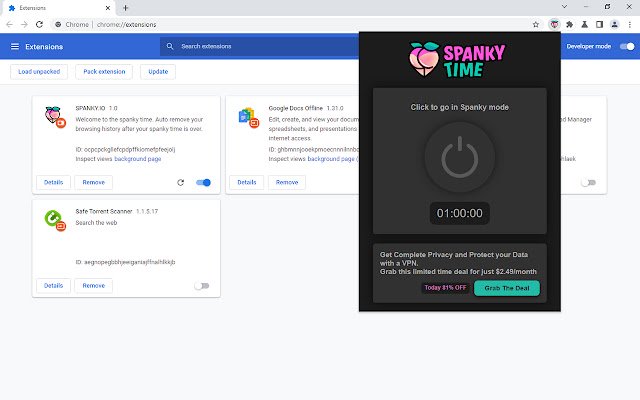
Task: Open the side panel icon
Action: tap(599, 24)
